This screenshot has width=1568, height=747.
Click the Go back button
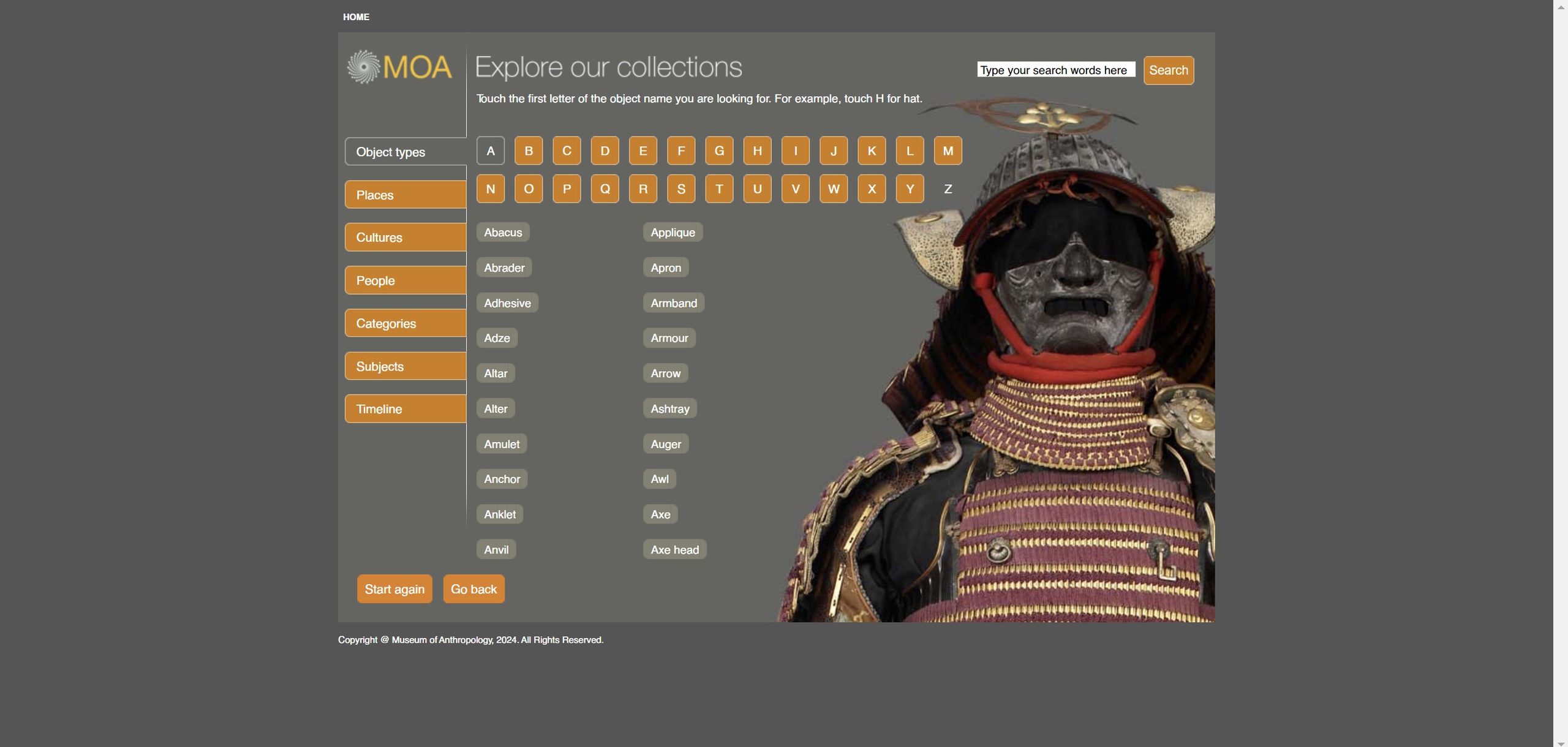tap(473, 589)
